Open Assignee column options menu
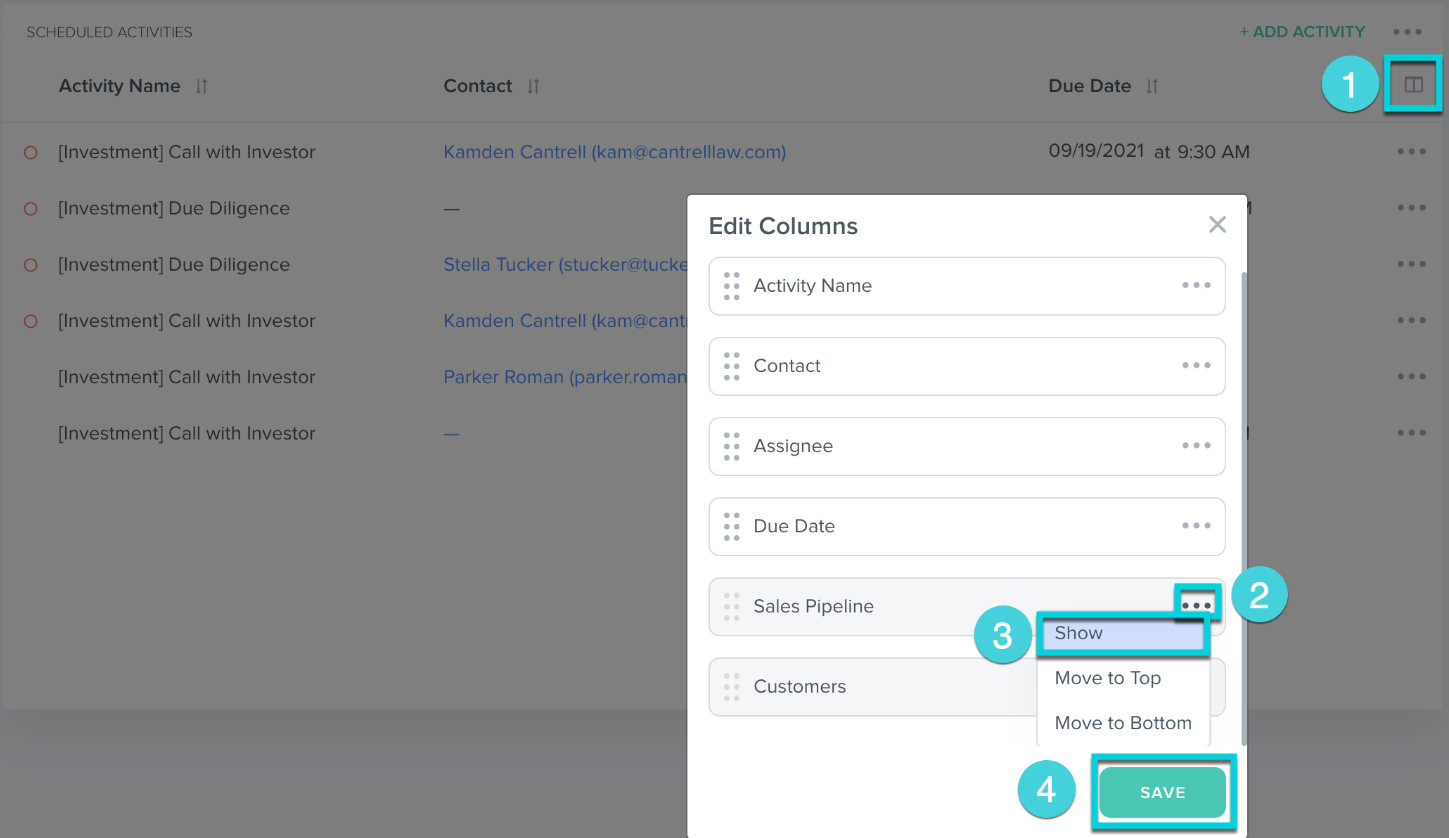1449x838 pixels. coord(1196,445)
